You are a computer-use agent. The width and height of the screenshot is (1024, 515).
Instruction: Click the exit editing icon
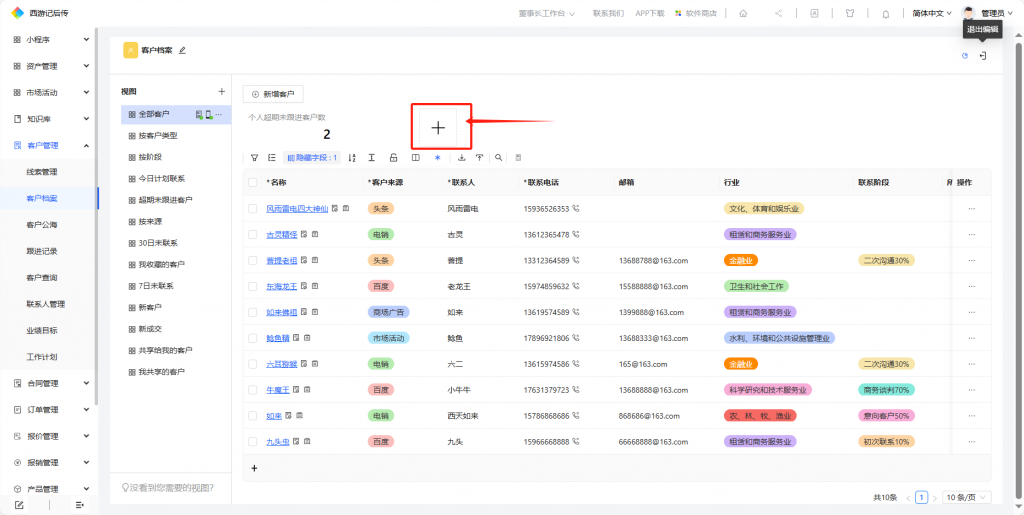tap(983, 56)
